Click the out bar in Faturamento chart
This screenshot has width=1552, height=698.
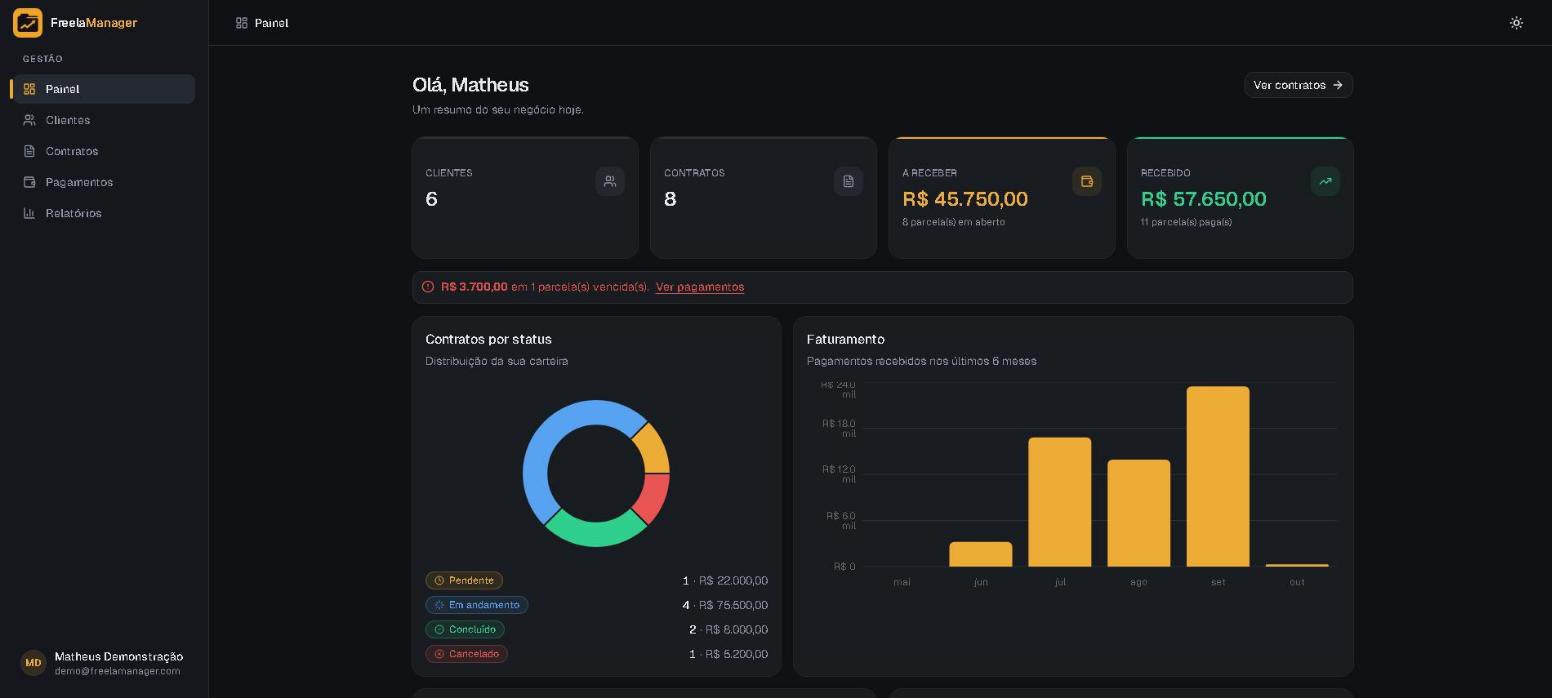pyautogui.click(x=1297, y=565)
